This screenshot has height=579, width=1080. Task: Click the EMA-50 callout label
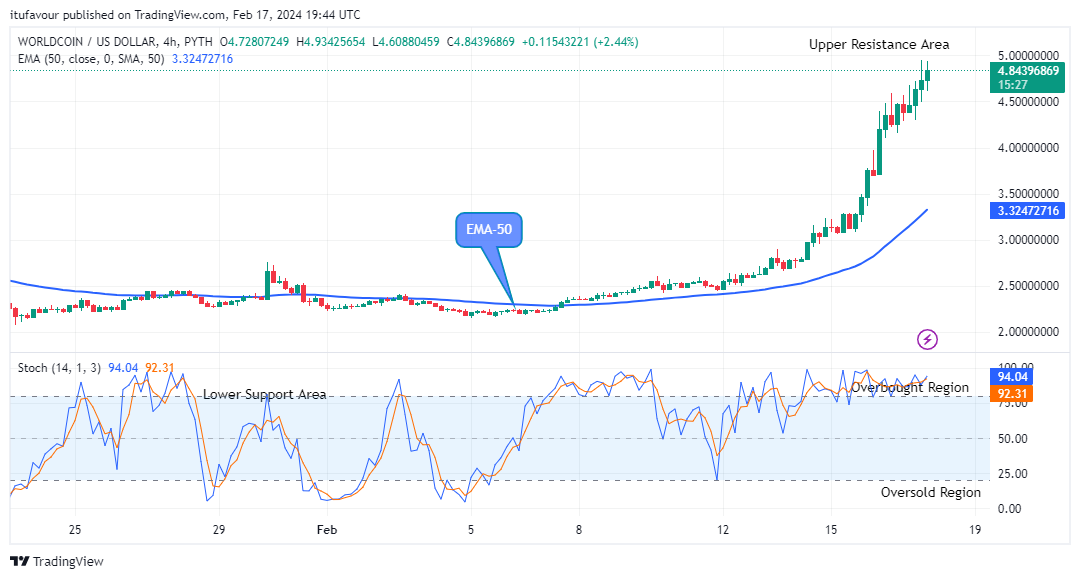point(489,229)
